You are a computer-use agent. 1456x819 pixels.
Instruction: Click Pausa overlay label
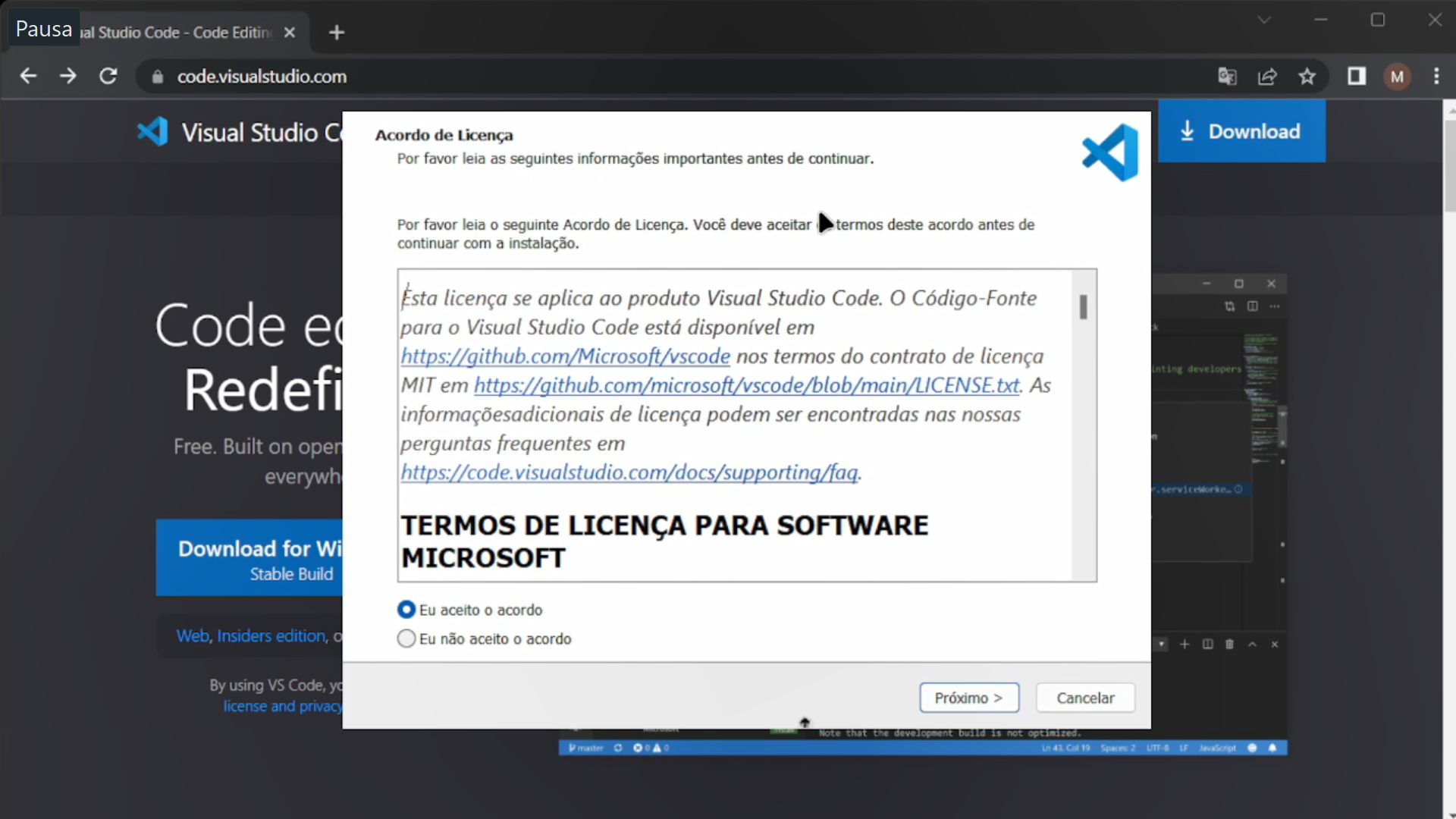pos(43,29)
